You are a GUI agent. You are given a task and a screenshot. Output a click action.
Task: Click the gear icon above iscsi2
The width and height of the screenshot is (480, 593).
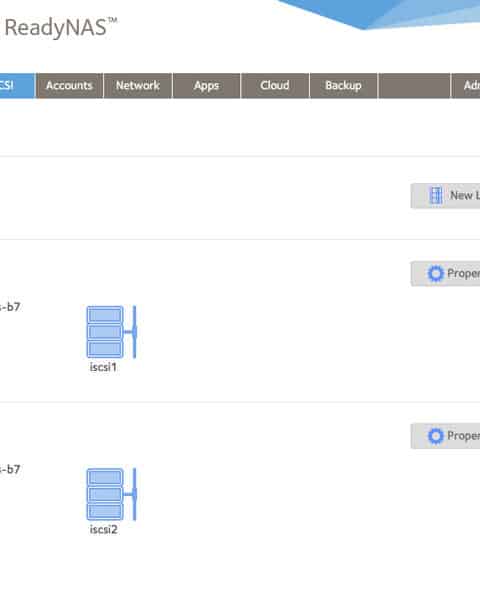click(x=435, y=436)
